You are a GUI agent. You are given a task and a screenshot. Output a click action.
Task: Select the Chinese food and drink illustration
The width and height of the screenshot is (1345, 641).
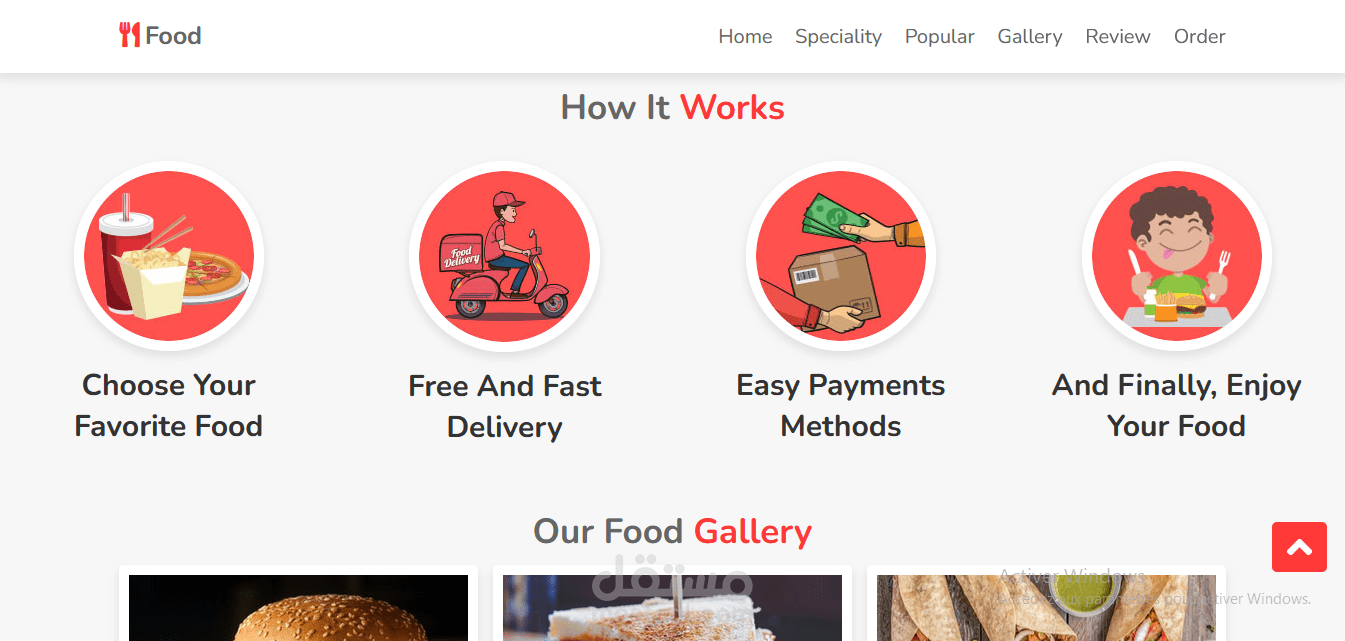[x=169, y=256]
